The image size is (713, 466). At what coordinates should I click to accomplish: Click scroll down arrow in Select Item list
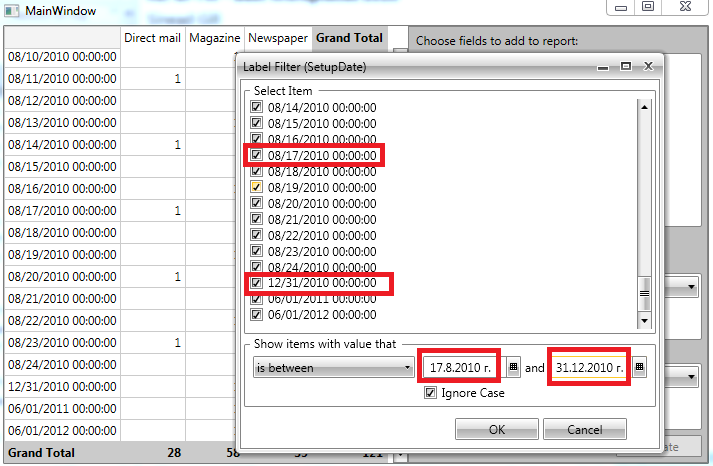644,321
